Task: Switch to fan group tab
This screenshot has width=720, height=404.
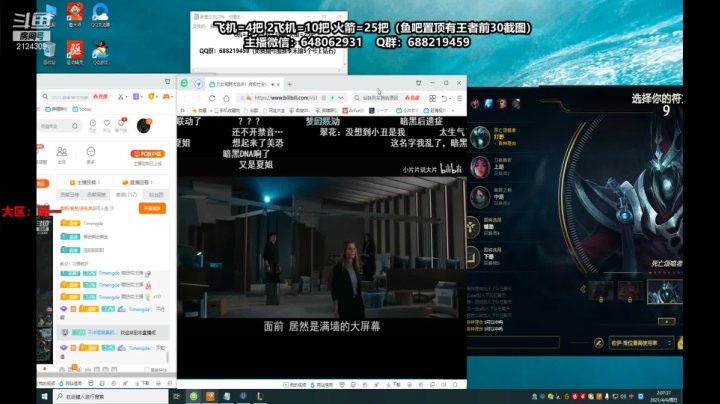Action: [156, 195]
